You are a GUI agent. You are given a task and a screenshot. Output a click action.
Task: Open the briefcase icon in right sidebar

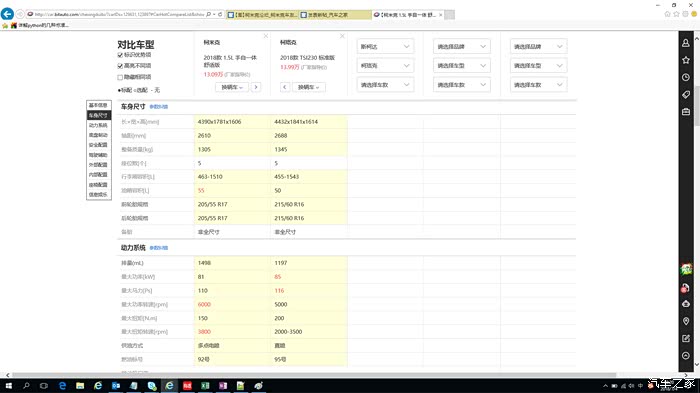pyautogui.click(x=686, y=112)
